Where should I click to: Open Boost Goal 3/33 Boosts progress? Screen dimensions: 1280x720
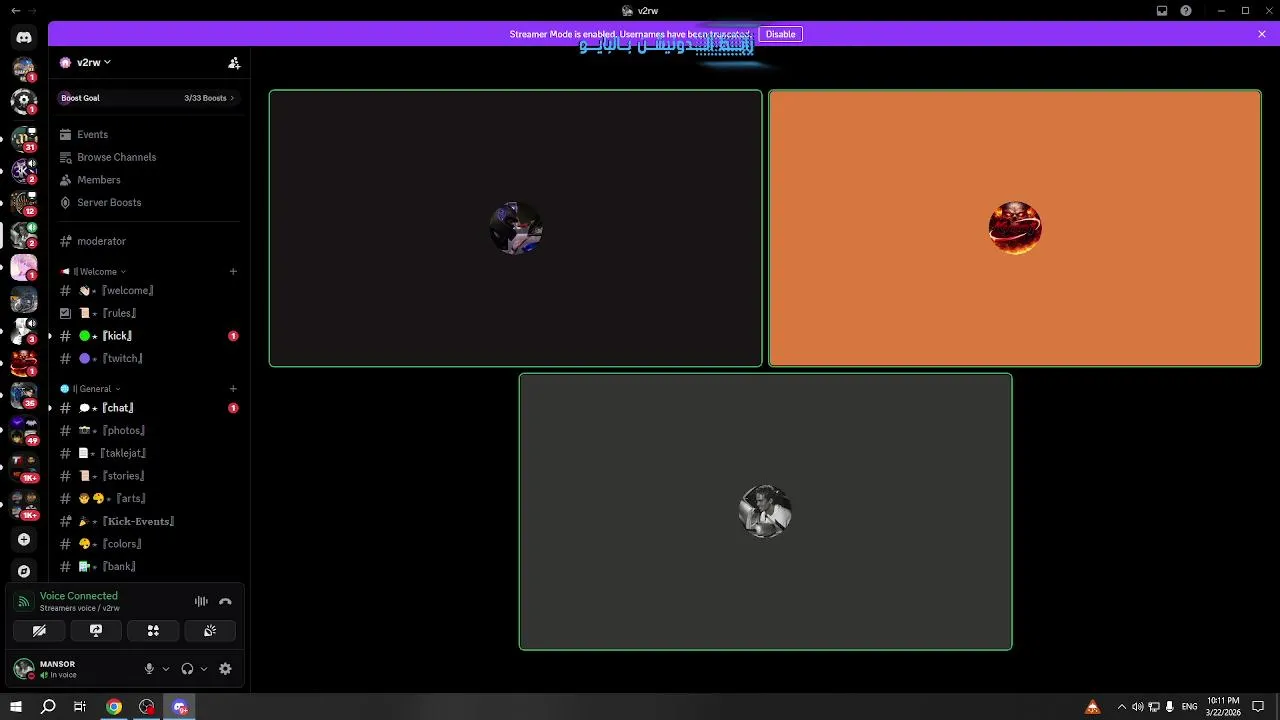click(147, 98)
